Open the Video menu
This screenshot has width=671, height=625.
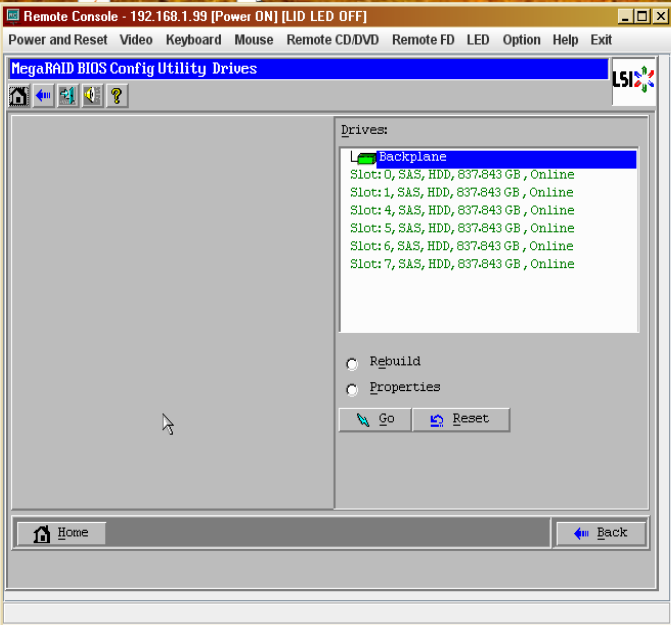tap(136, 40)
